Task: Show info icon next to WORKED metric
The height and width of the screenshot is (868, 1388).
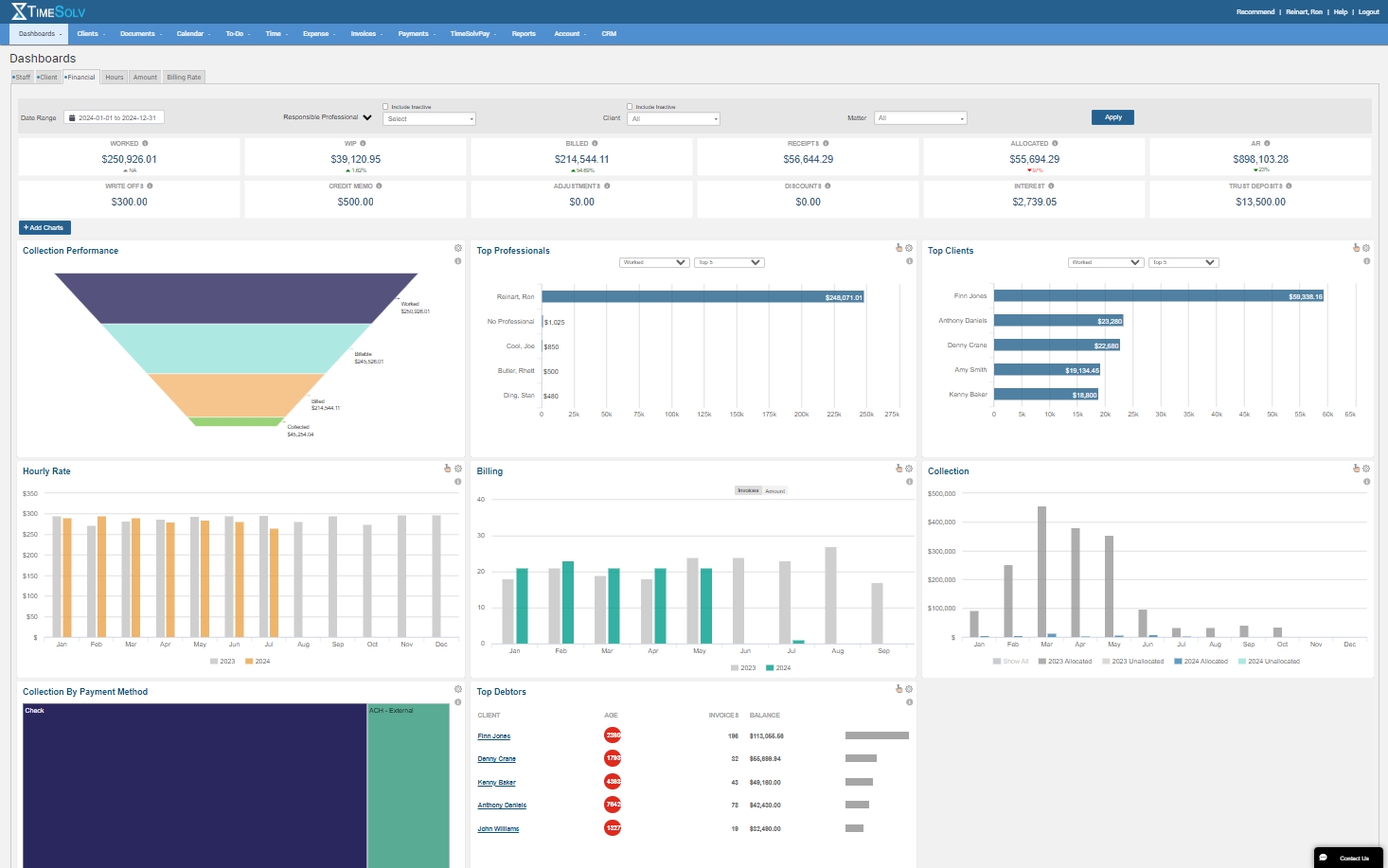Action: point(145,144)
